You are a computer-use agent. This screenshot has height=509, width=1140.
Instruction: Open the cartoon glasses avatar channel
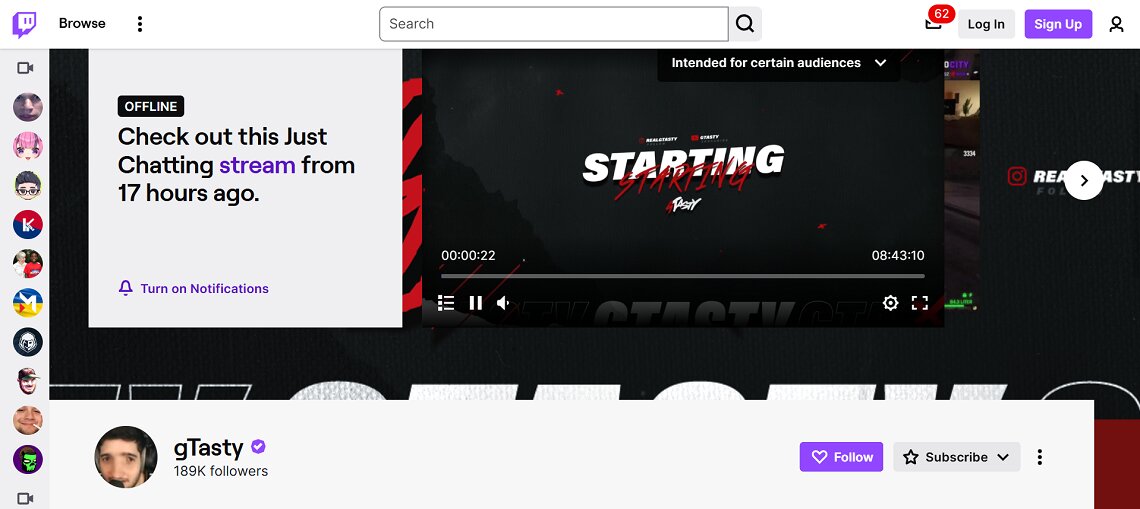click(x=28, y=185)
